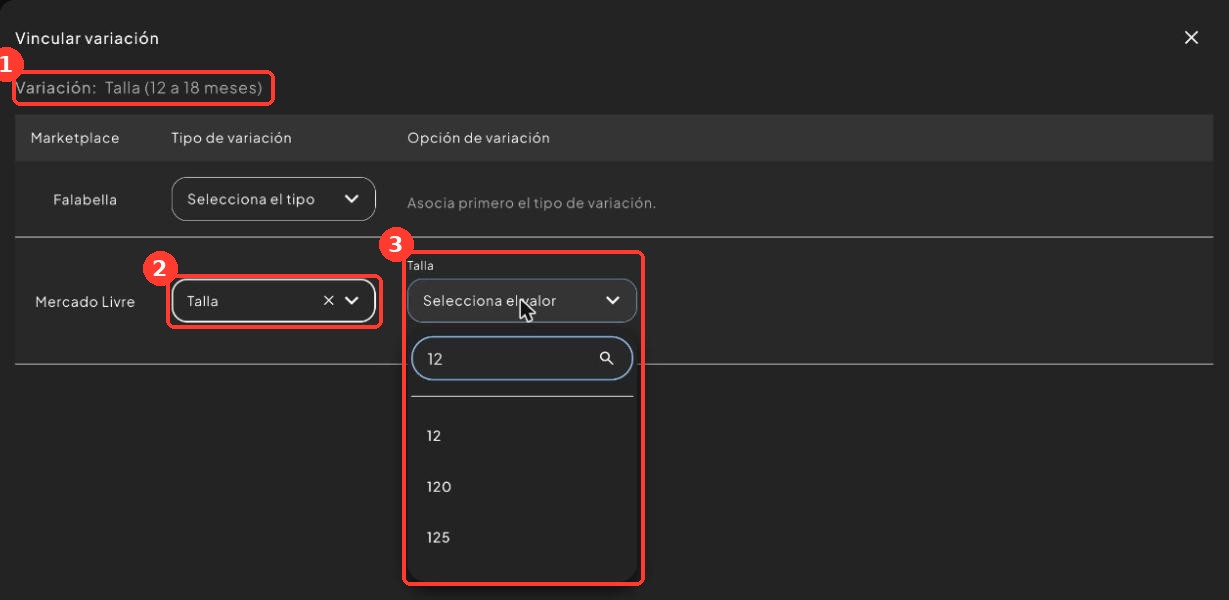Focus the search field containing 12
Screen dimensions: 1229x600
coord(522,359)
